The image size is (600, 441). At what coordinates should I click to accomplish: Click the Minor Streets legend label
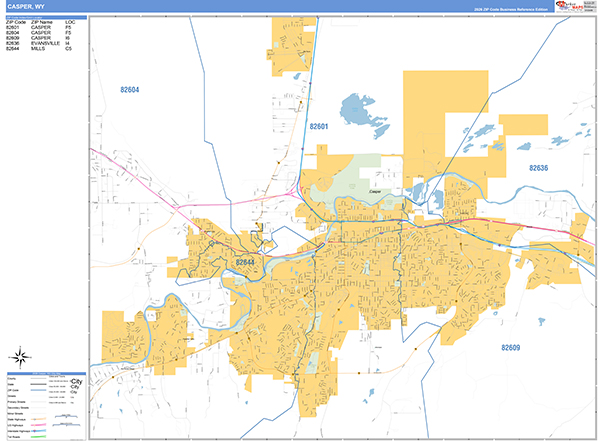point(15,413)
